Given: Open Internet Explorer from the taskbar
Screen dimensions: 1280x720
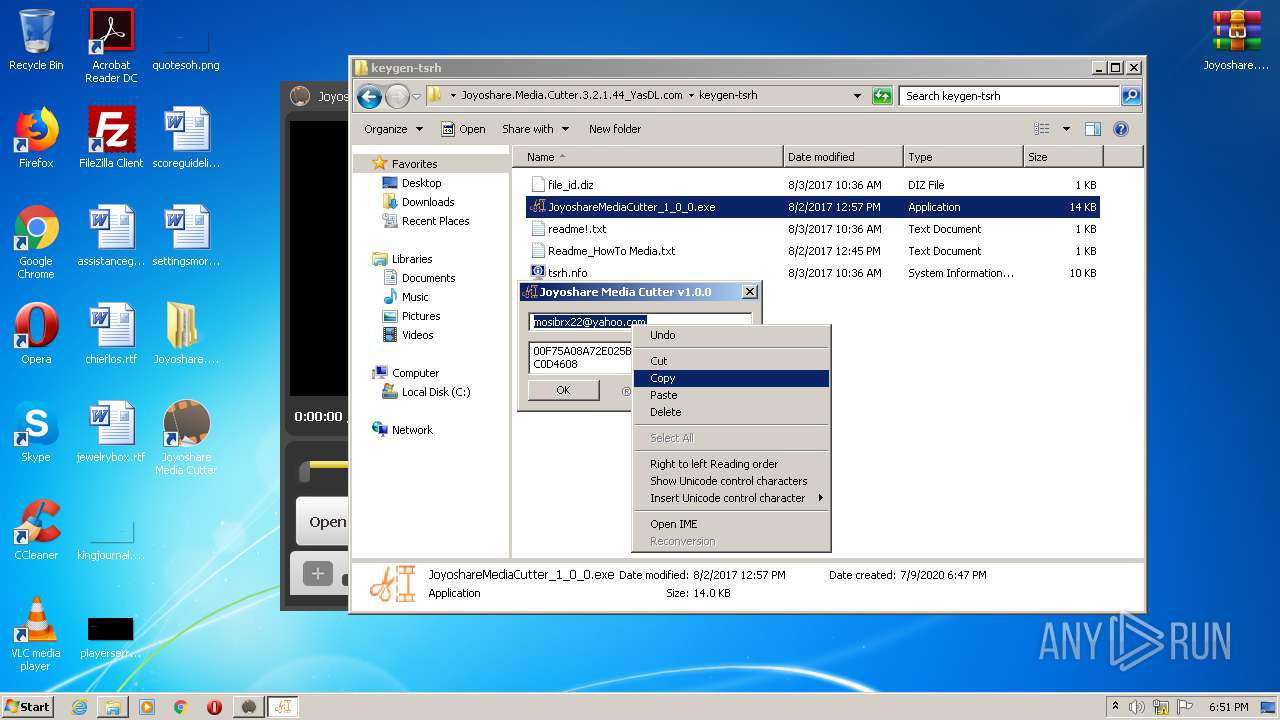Looking at the screenshot, I should click(x=79, y=707).
